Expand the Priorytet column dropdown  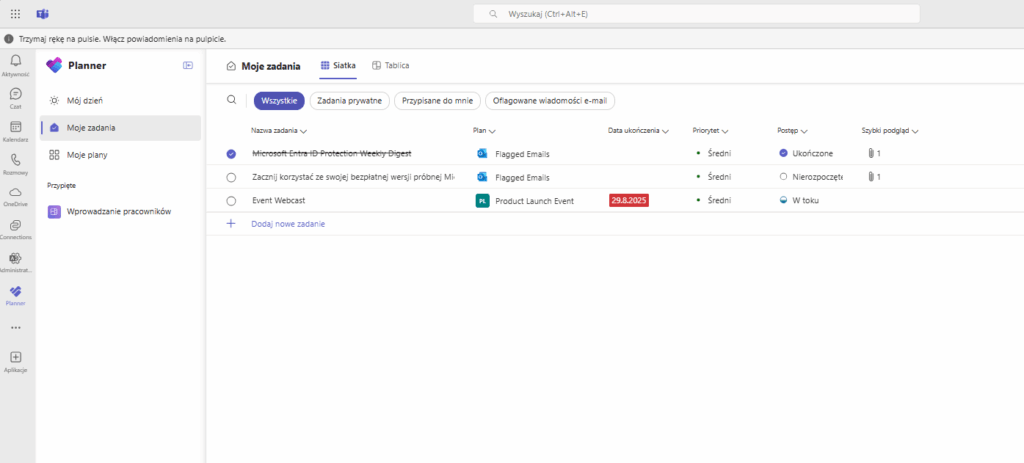pos(725,131)
